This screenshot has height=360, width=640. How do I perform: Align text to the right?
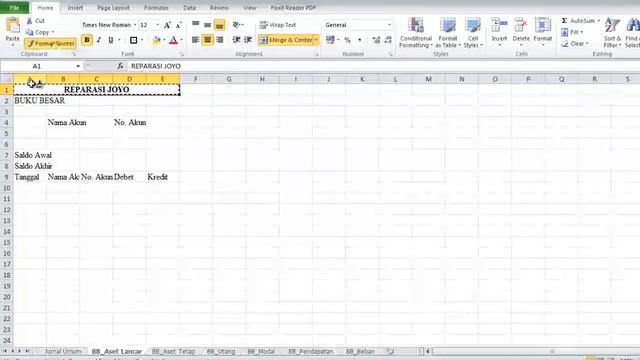(x=219, y=40)
